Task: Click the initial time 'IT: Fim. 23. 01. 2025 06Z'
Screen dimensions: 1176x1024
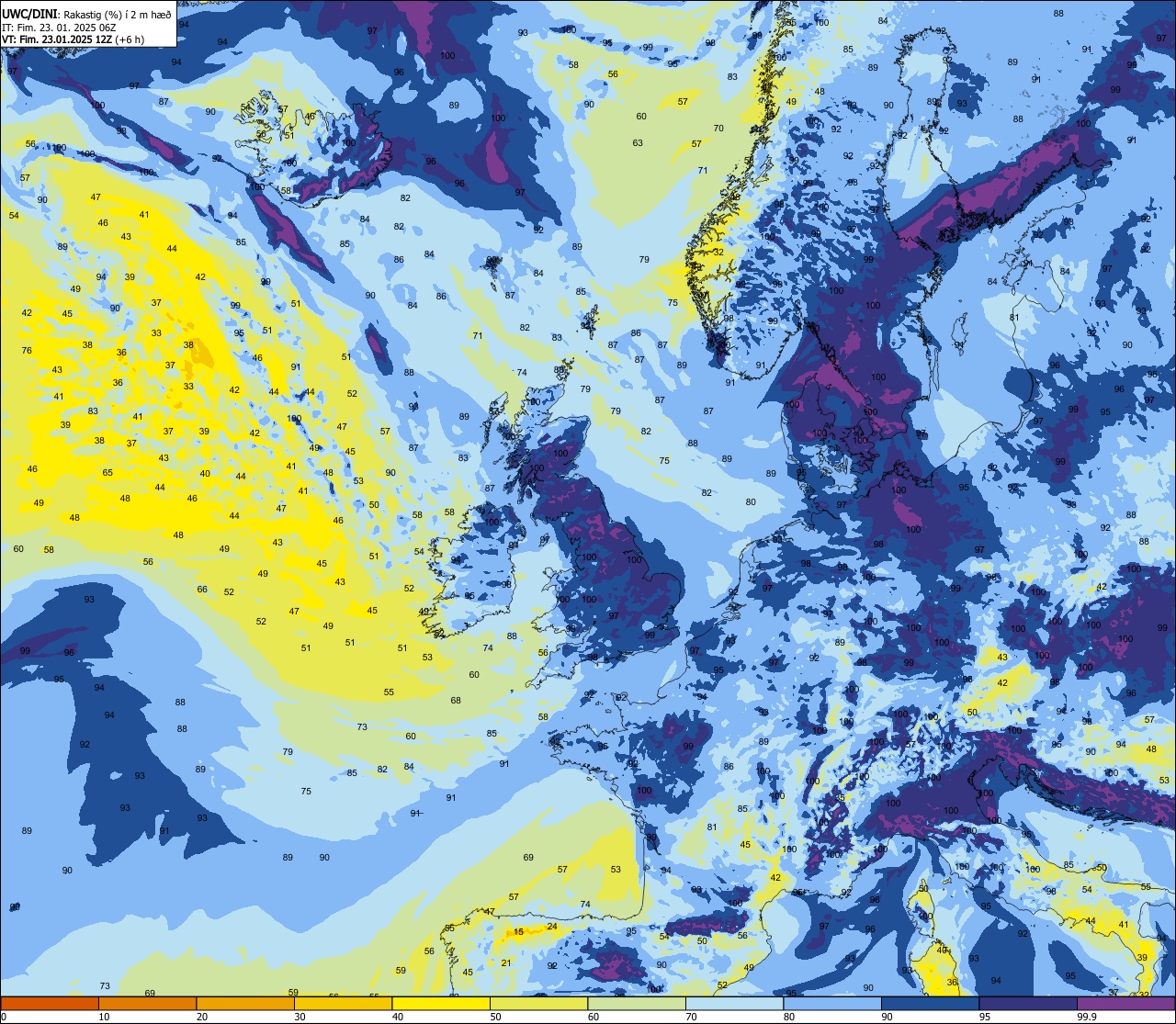Action: [59, 27]
